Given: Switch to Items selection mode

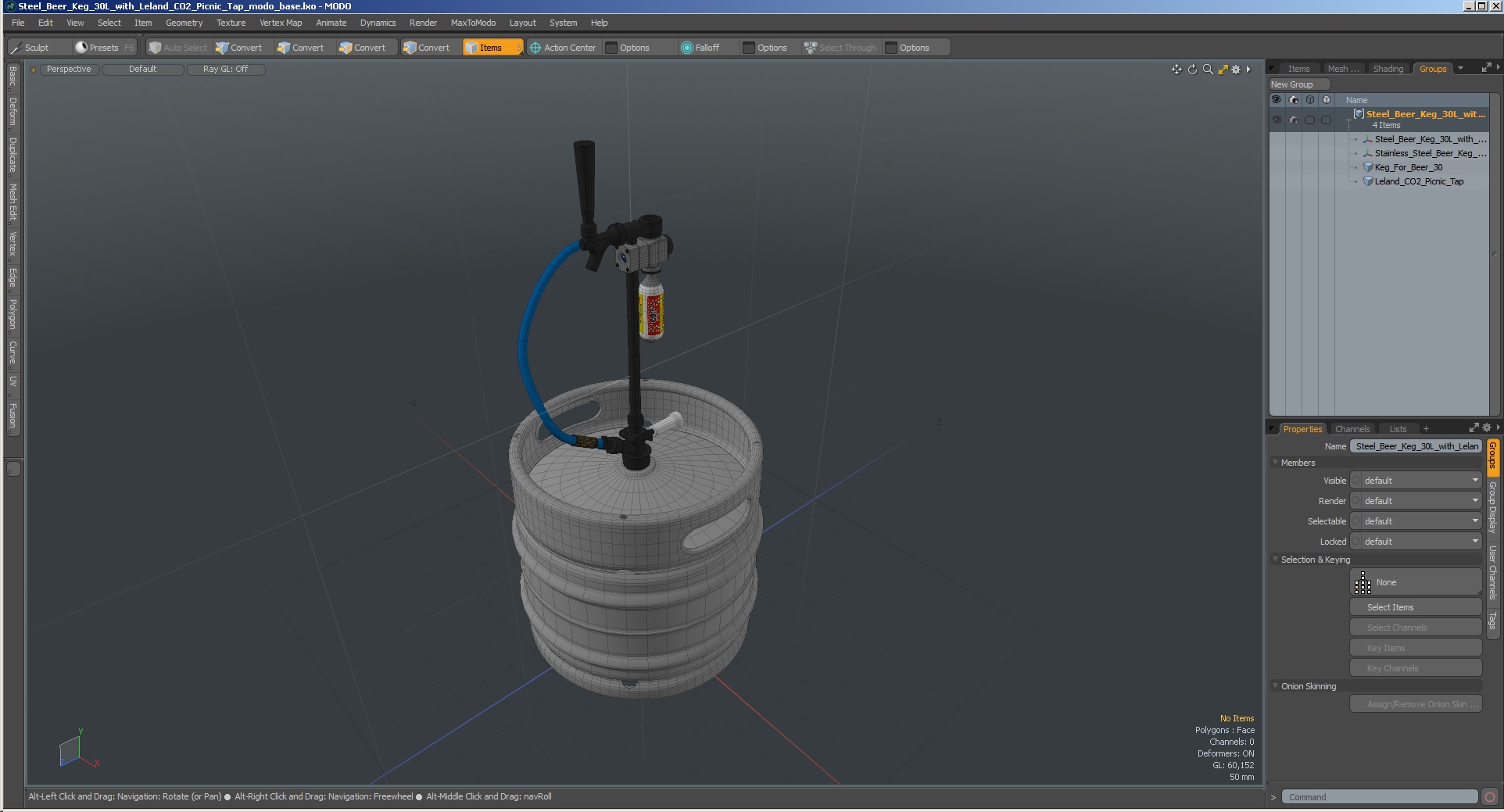Looking at the screenshot, I should (x=492, y=48).
